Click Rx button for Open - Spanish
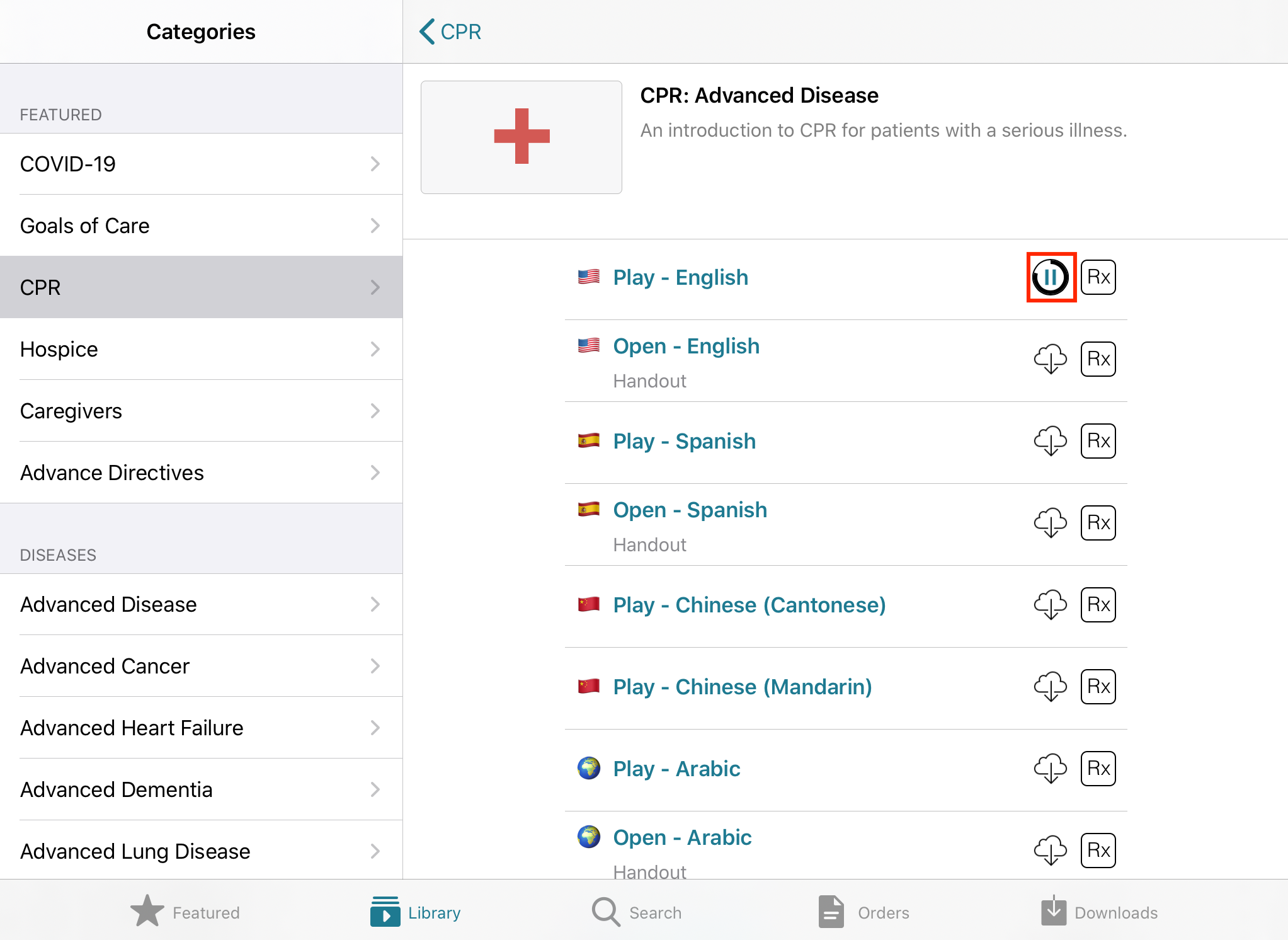This screenshot has width=1288, height=940. [x=1098, y=523]
